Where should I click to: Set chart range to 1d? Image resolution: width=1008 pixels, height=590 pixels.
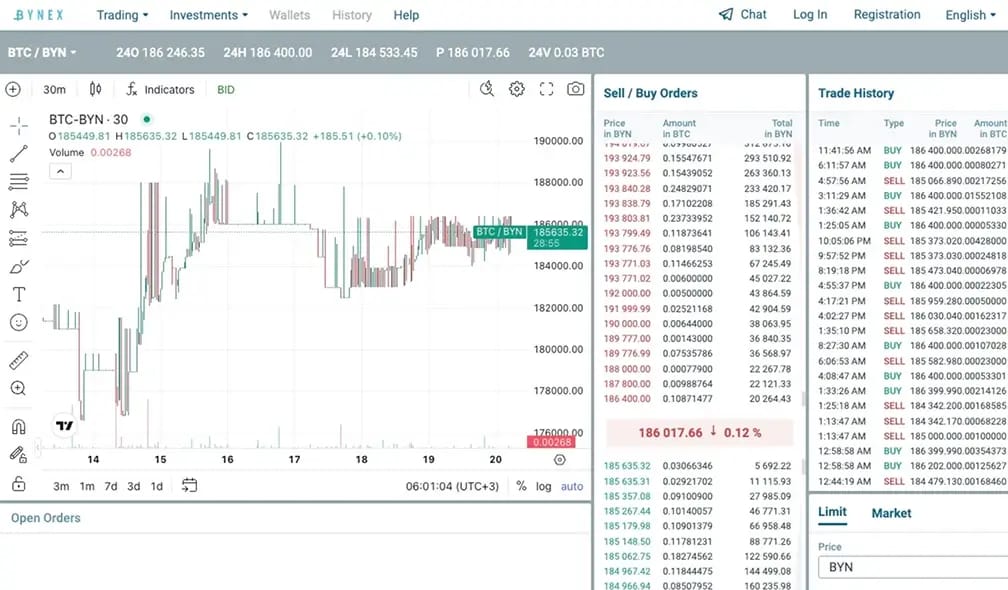click(x=156, y=486)
